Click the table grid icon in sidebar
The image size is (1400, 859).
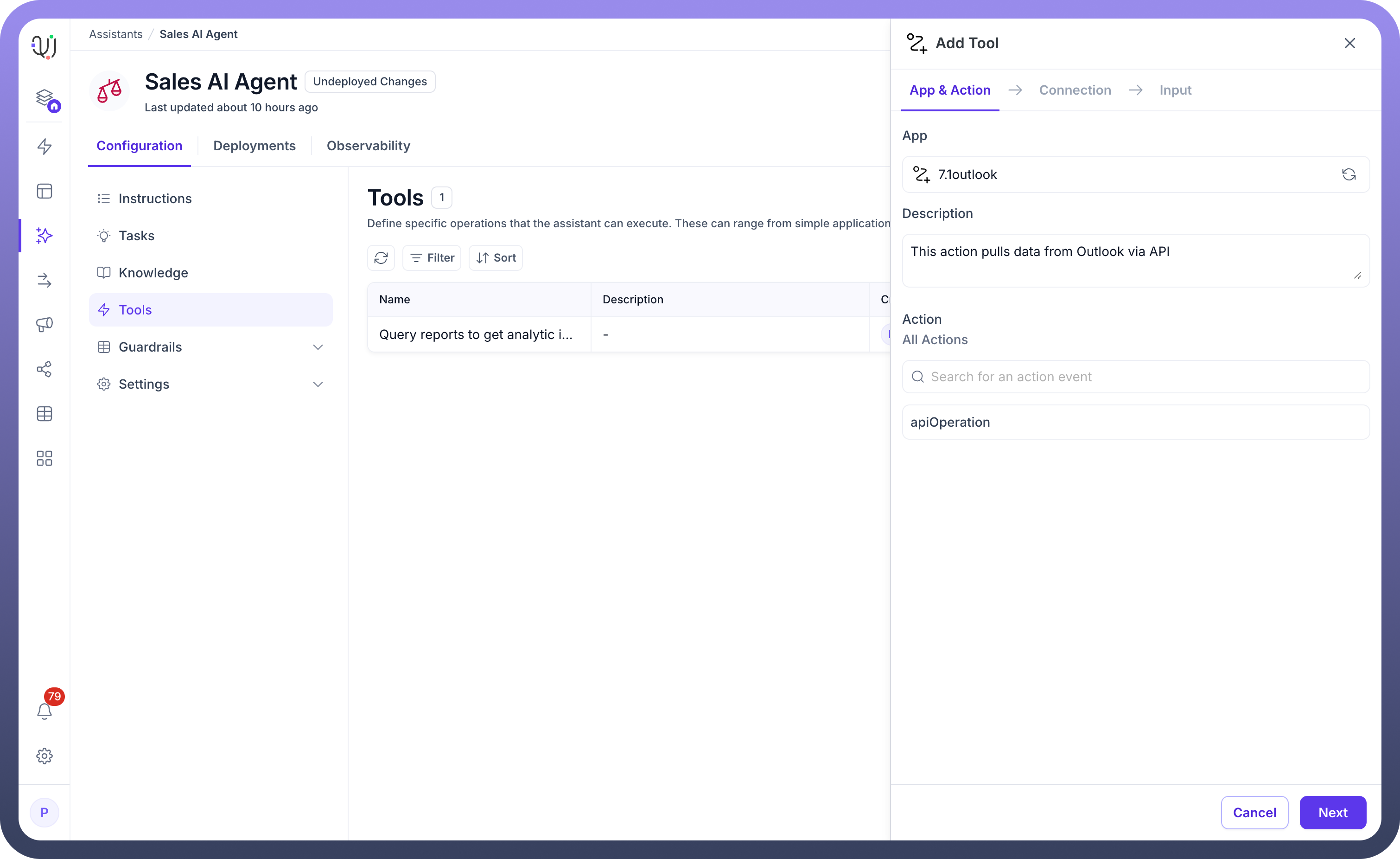[x=45, y=413]
